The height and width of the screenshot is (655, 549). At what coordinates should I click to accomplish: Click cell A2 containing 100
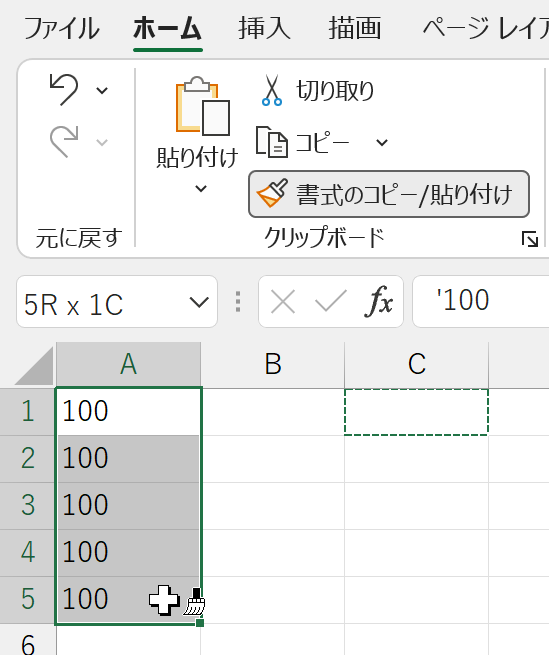coord(128,459)
